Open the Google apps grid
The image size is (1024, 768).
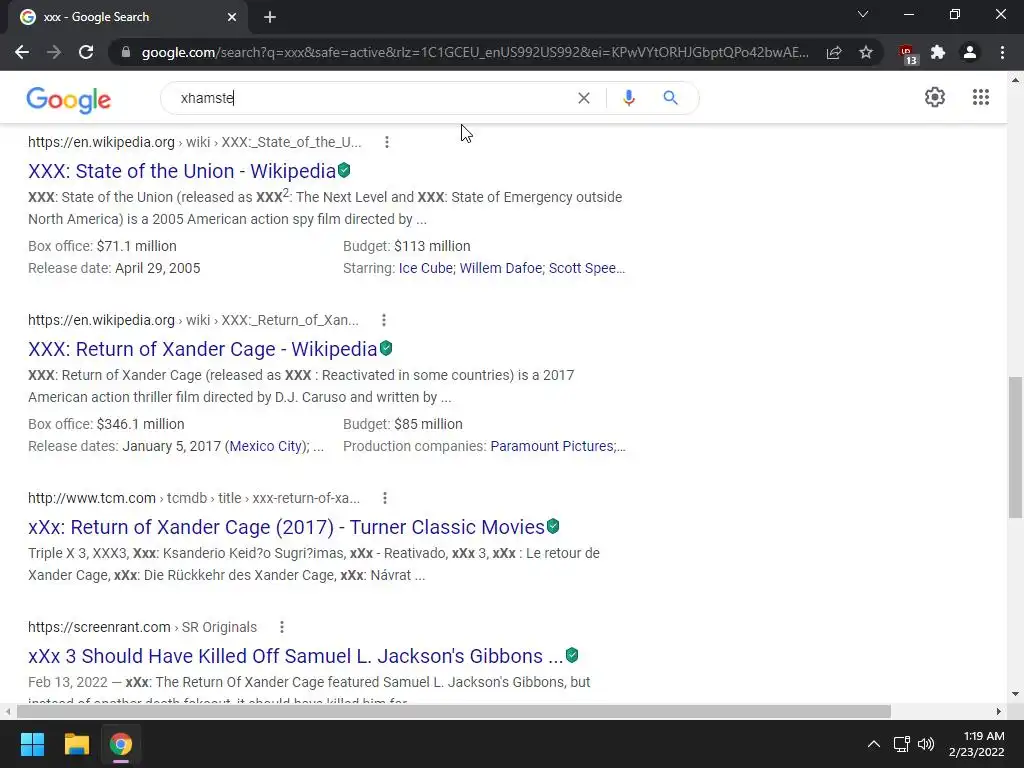[x=981, y=97]
